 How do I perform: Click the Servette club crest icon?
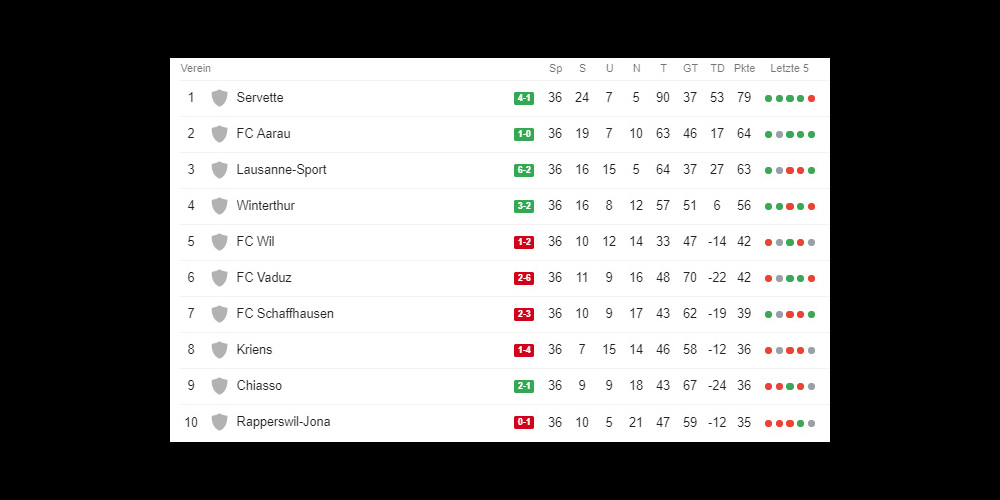tap(219, 98)
